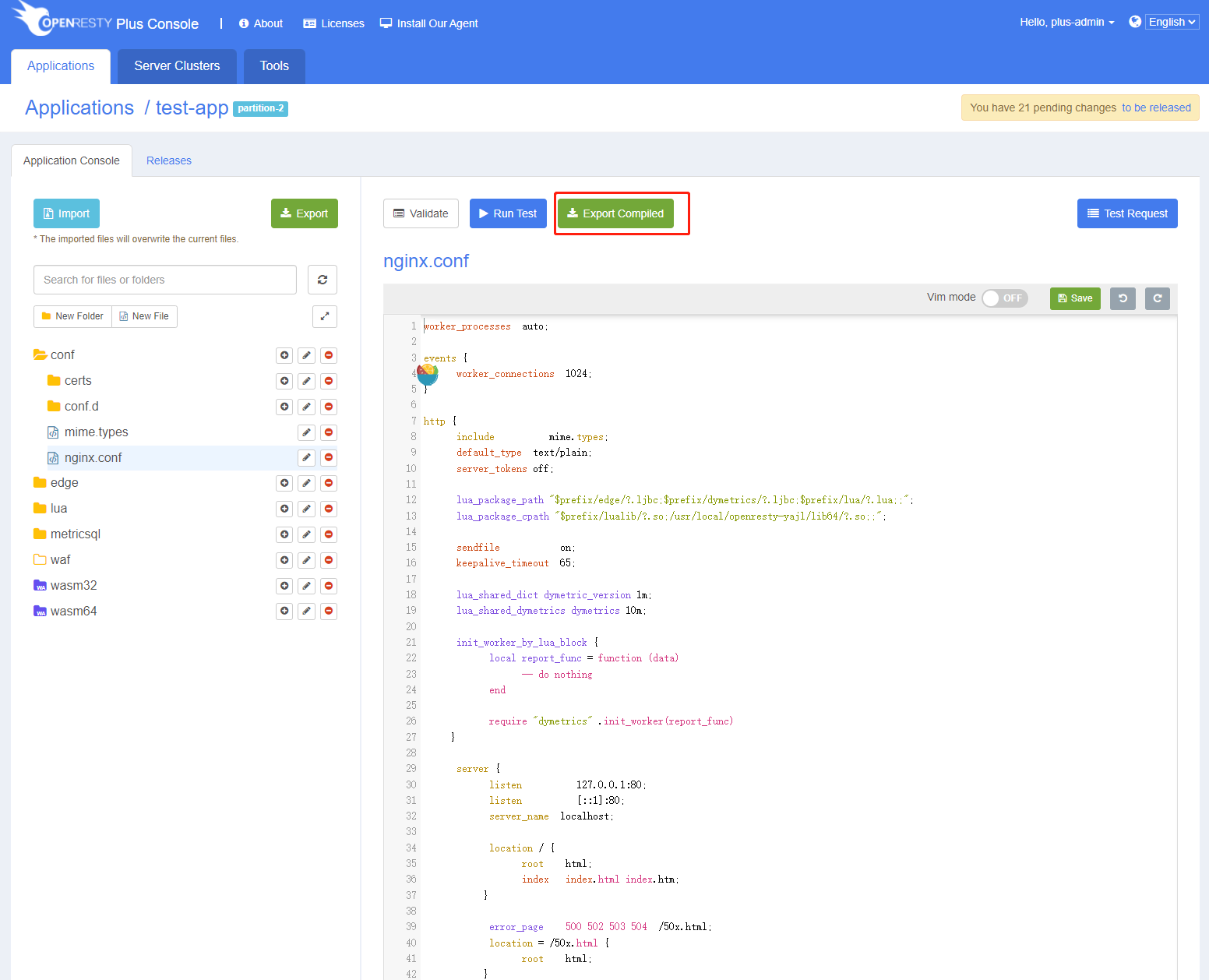This screenshot has height=980, width=1209.
Task: Click the globe language icon
Action: point(1135,22)
